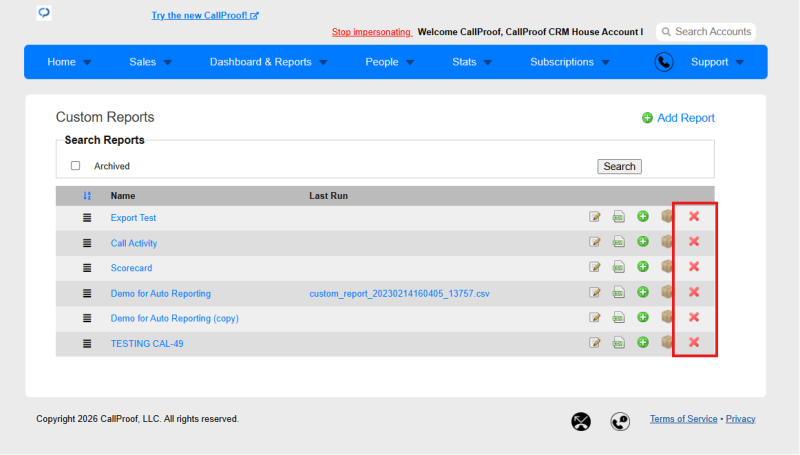Download custom_report_20230214160405_13757.csv file
Image resolution: width=800 pixels, height=455 pixels.
(x=399, y=294)
